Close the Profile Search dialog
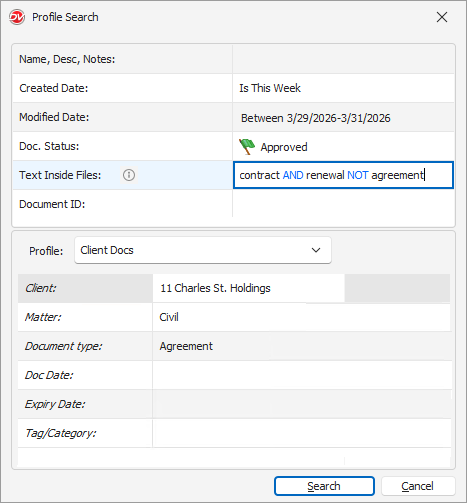 442,17
